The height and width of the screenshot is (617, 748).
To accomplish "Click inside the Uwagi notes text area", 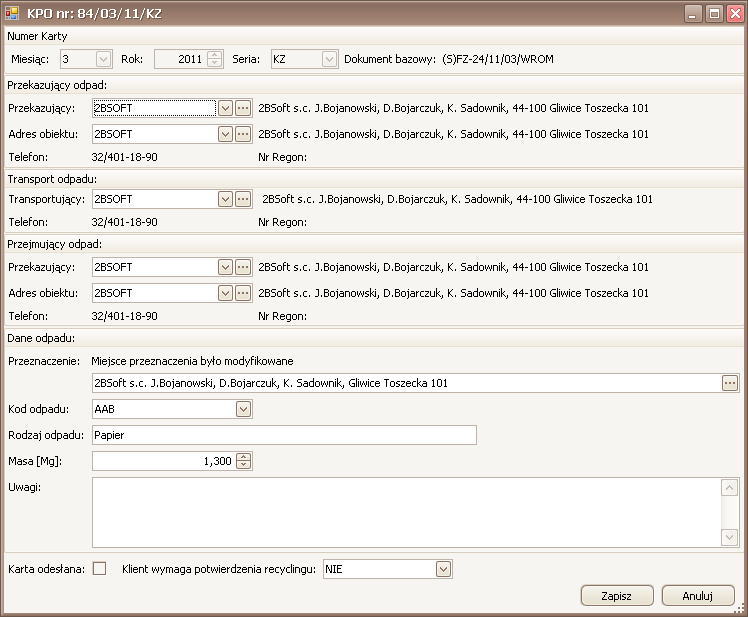I will (x=406, y=512).
